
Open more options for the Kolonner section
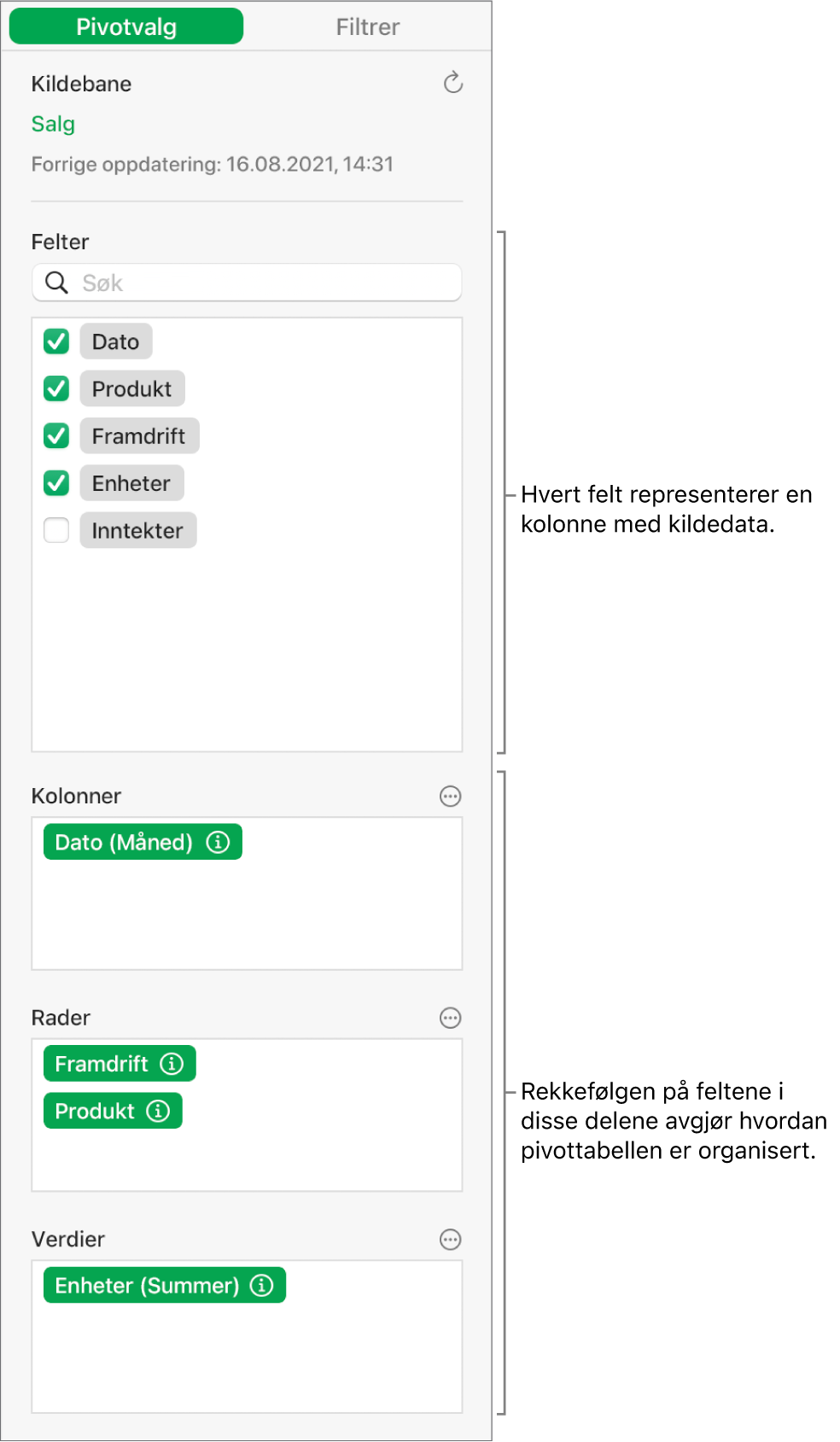450,797
